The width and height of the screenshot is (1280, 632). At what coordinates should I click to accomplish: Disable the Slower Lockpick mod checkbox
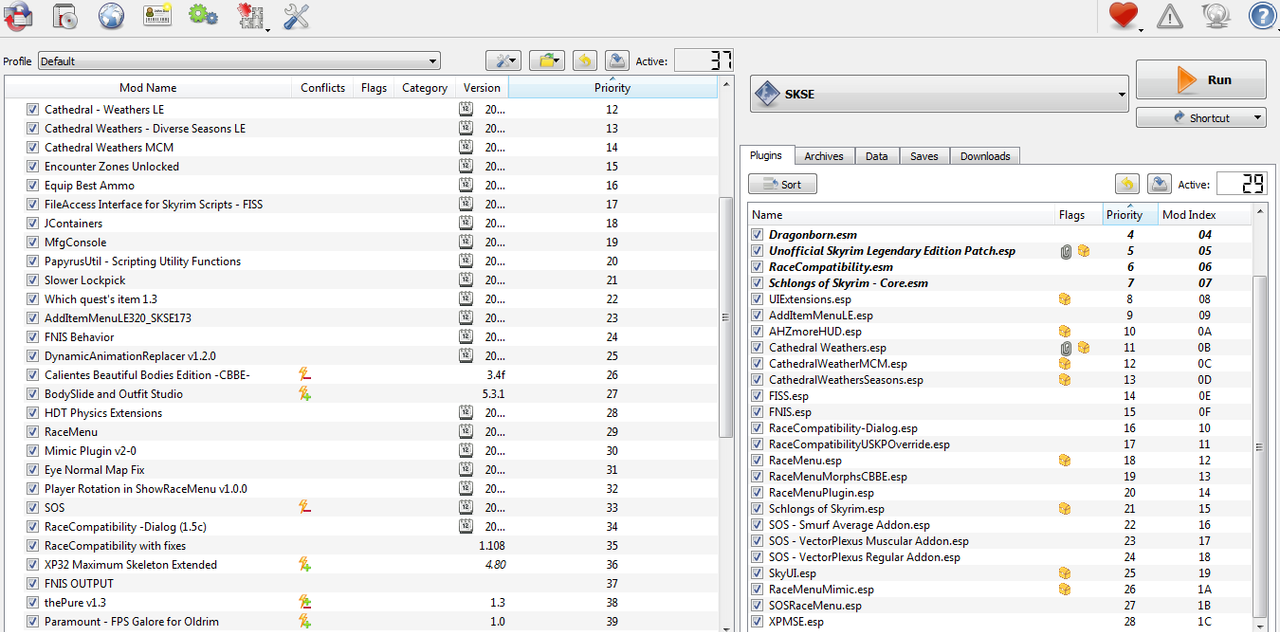pyautogui.click(x=33, y=281)
